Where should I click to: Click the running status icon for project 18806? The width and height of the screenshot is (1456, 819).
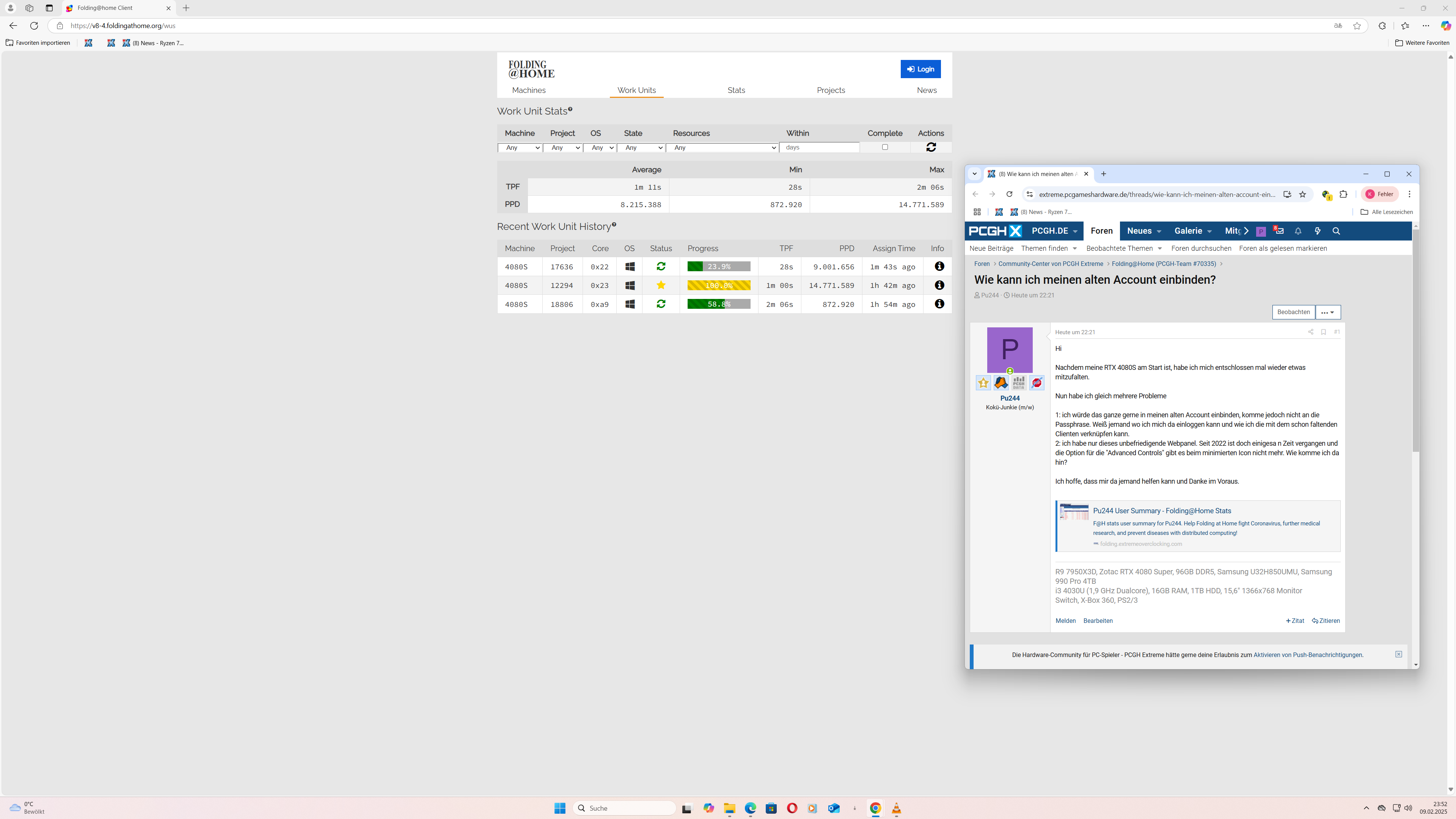tap(661, 304)
